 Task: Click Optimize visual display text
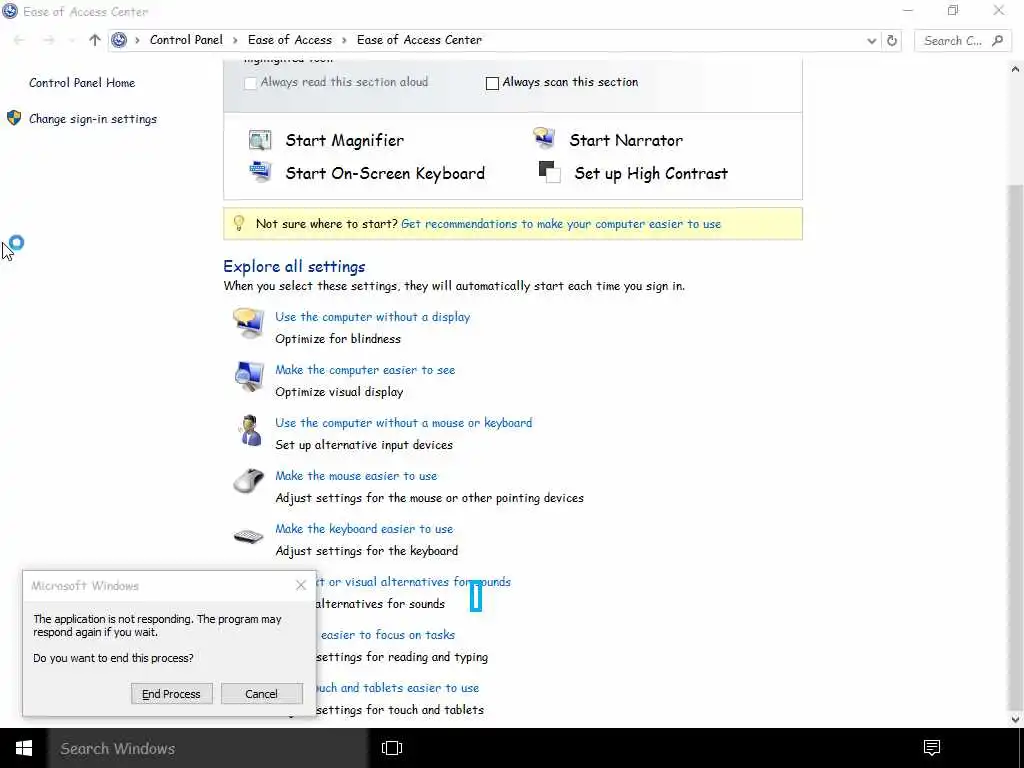pyautogui.click(x=340, y=392)
